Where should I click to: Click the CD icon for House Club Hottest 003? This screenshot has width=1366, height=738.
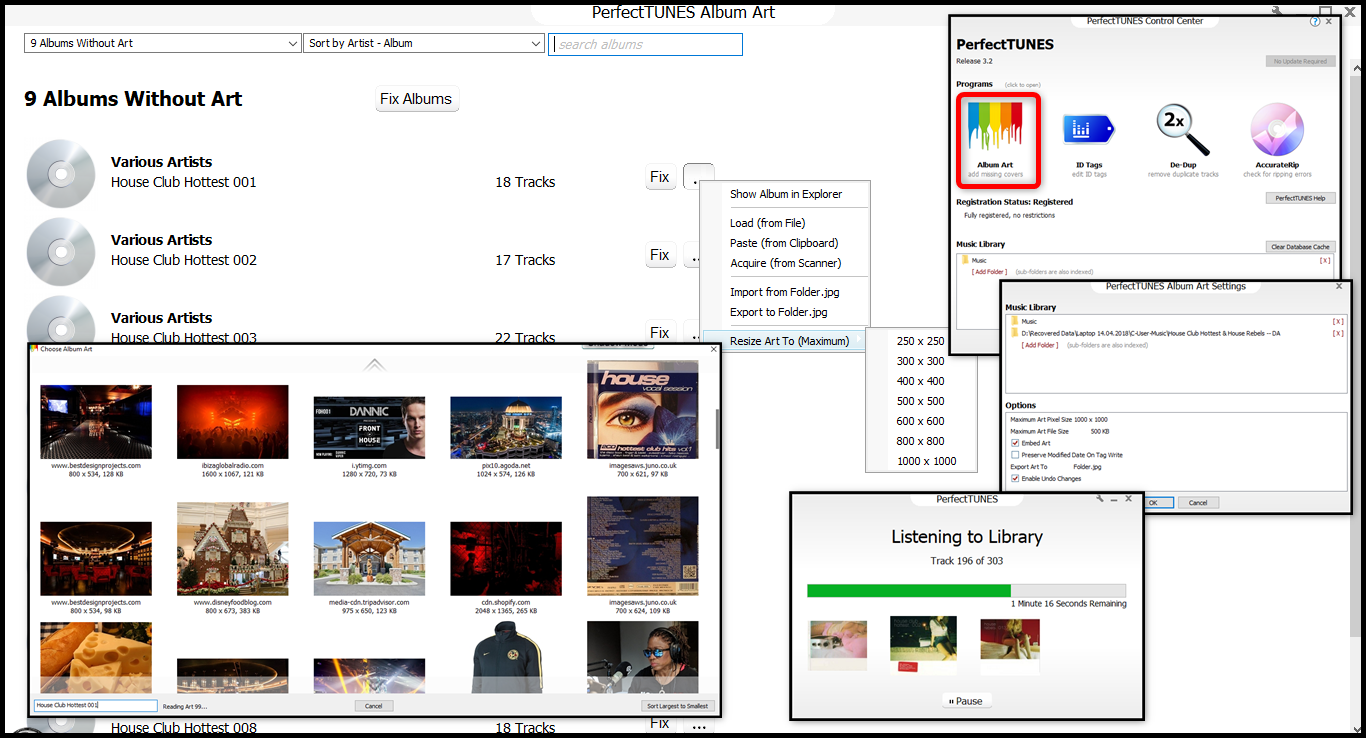click(61, 320)
